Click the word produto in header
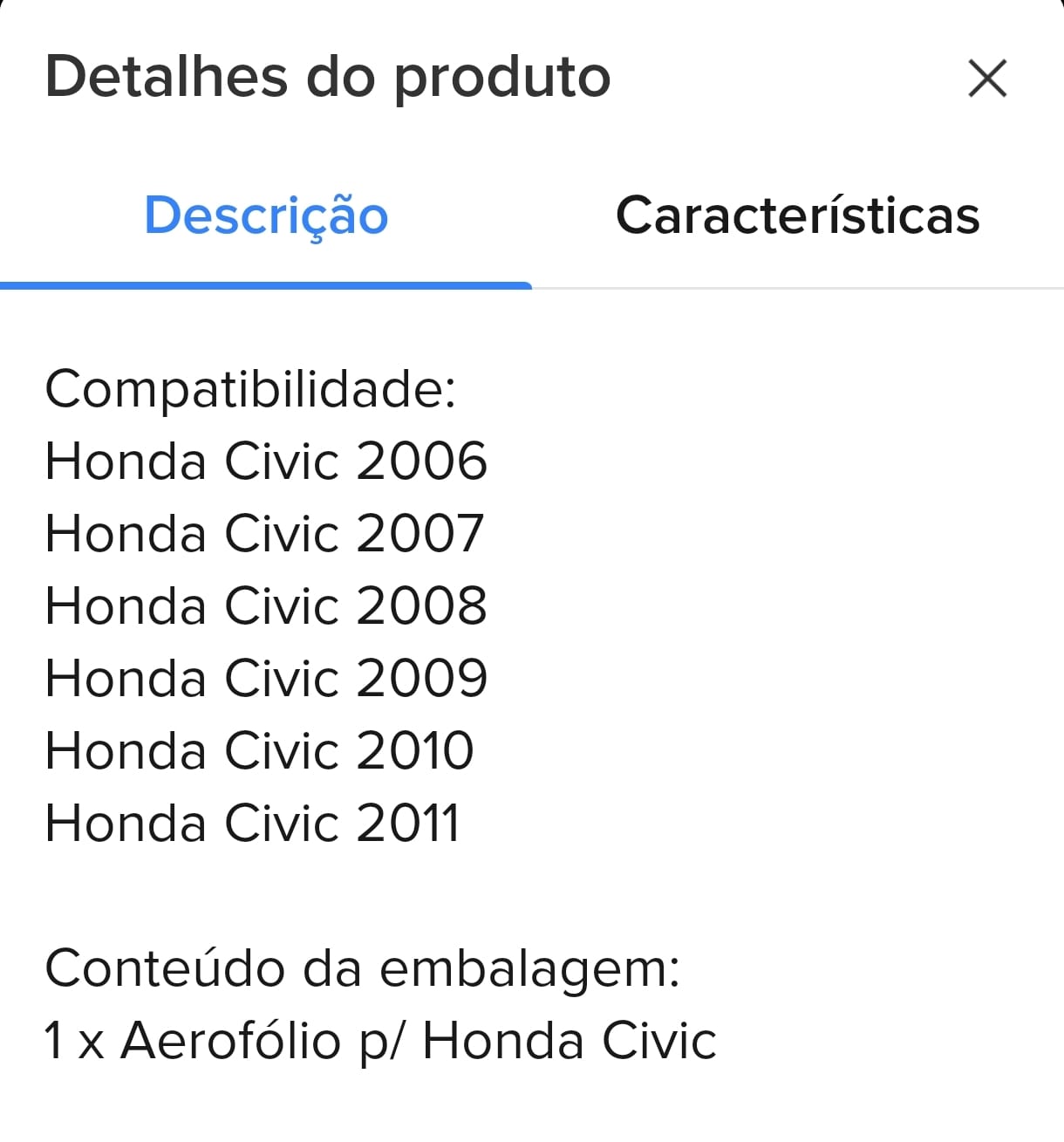1064x1142 pixels. [x=502, y=79]
